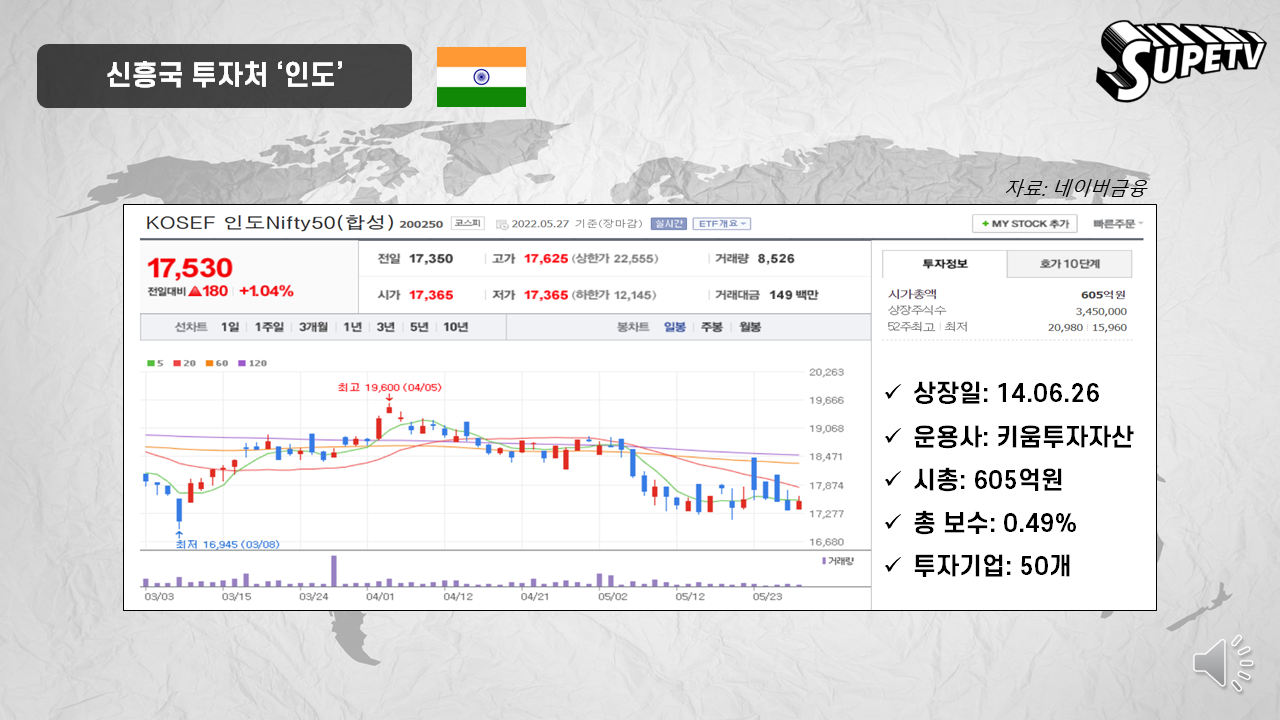Click the MY STOCK 추가 button
Image resolution: width=1280 pixels, height=720 pixels.
tap(1024, 224)
